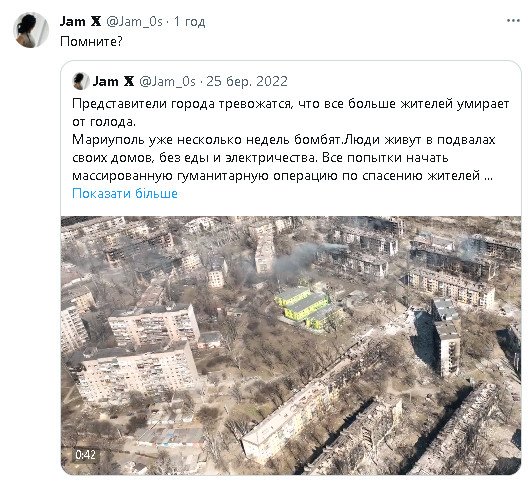Open the small avatar in quoted tweet
This screenshot has width=529, height=486.
click(81, 81)
